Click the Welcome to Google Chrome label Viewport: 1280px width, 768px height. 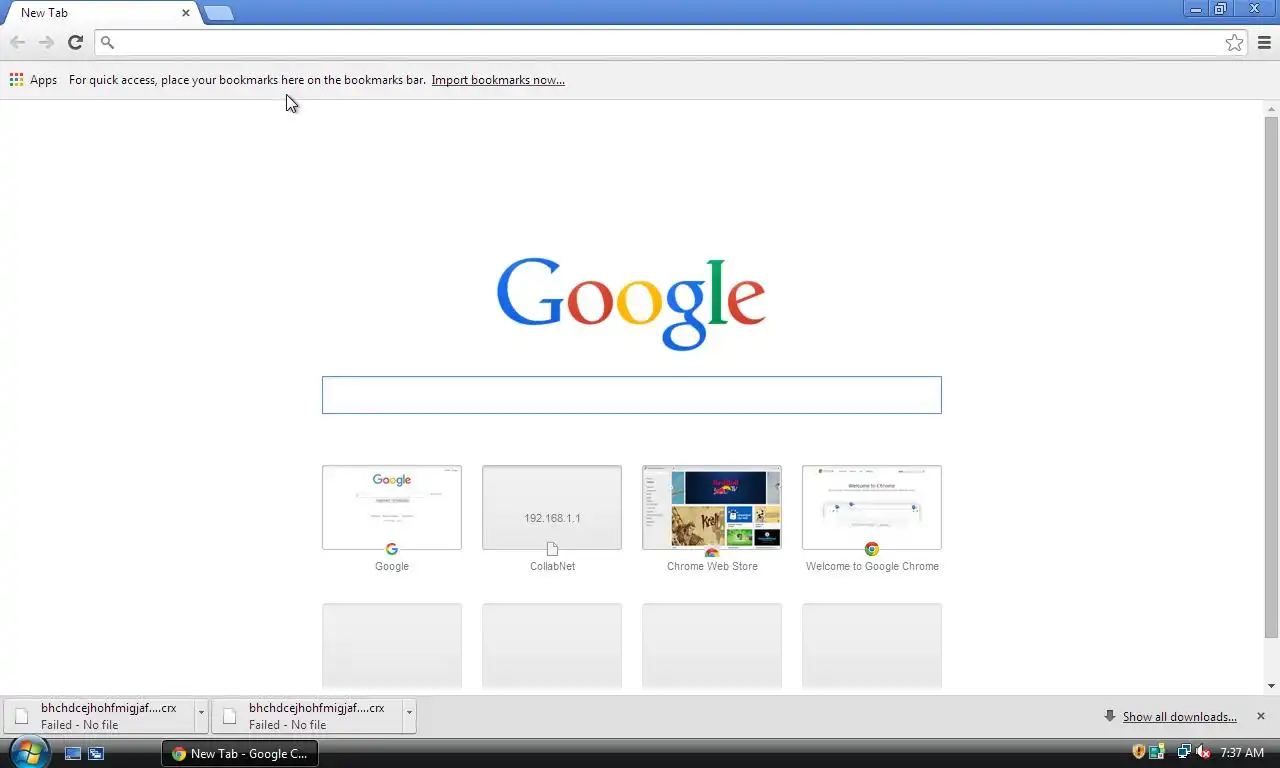[x=872, y=566]
